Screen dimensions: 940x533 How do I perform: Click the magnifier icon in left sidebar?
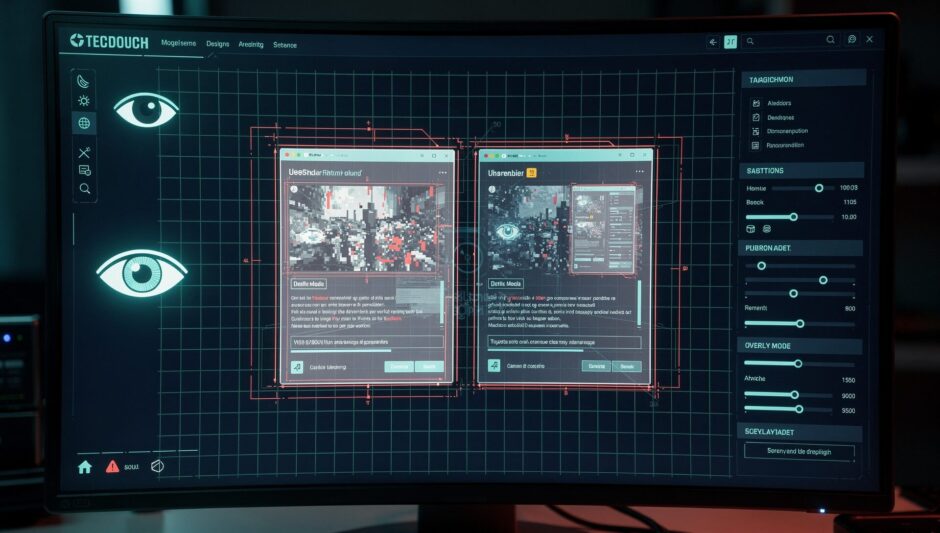click(x=85, y=189)
